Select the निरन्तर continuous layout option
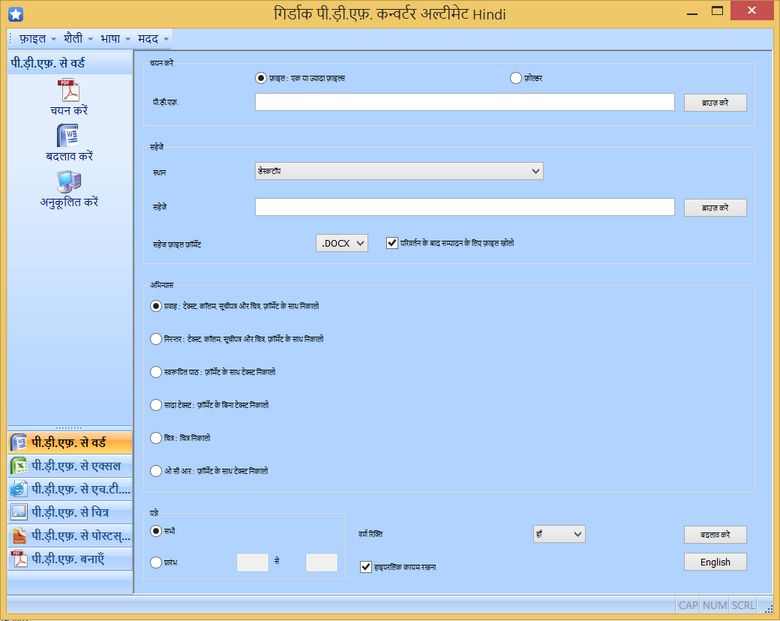The height and width of the screenshot is (621, 780). (156, 339)
